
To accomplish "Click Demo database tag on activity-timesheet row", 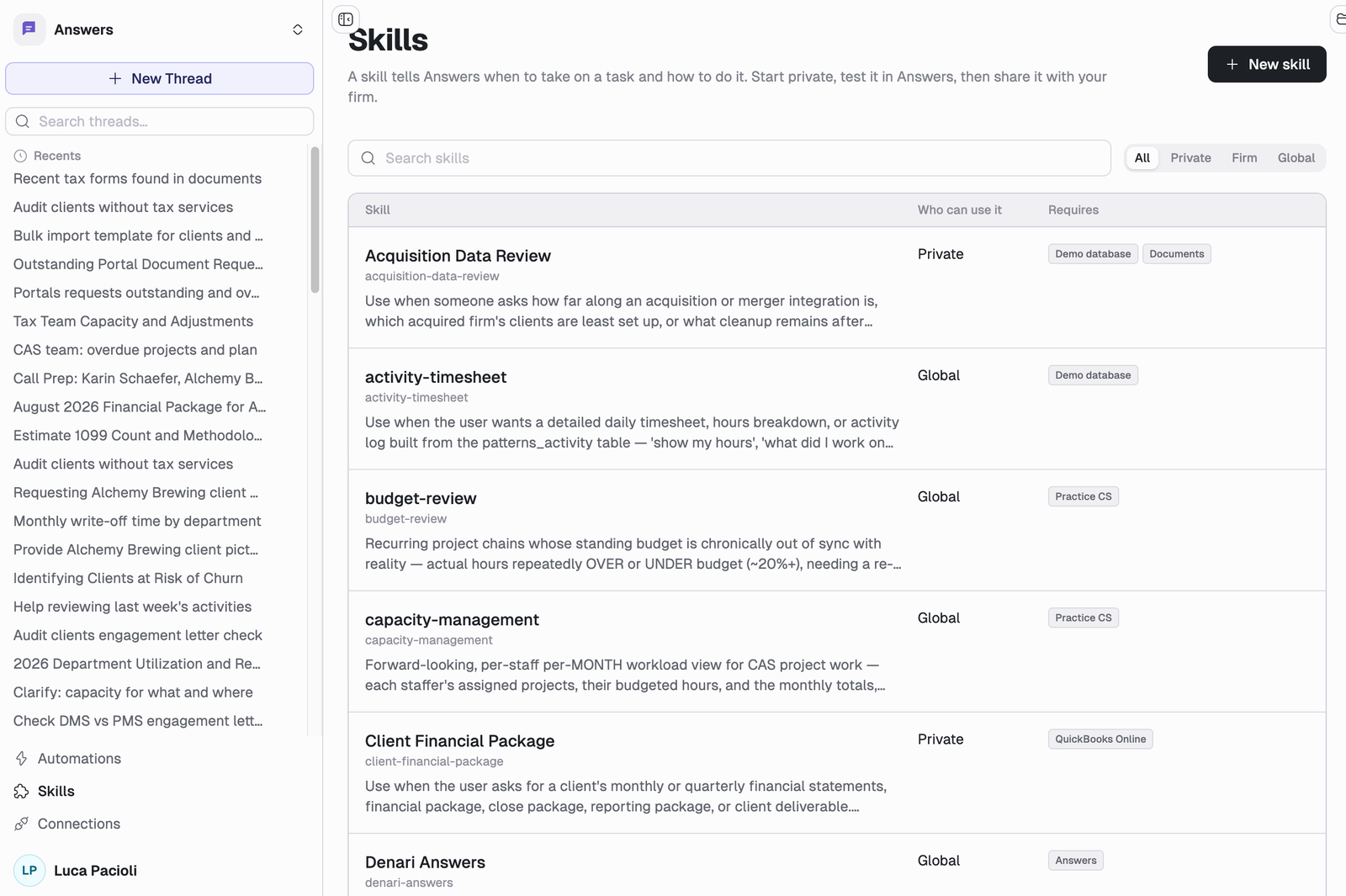I will (1093, 375).
